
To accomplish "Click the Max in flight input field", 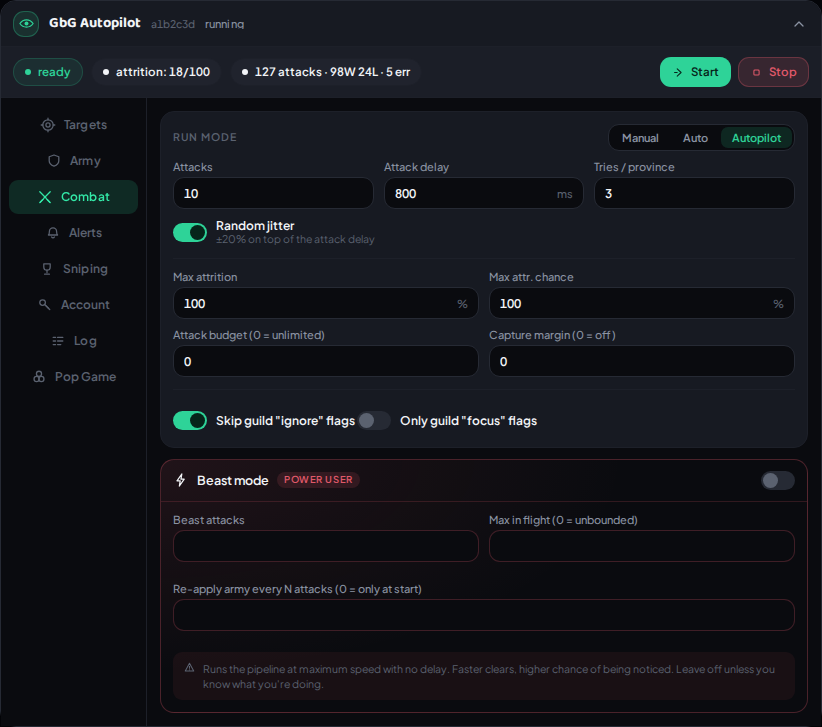I will click(642, 546).
